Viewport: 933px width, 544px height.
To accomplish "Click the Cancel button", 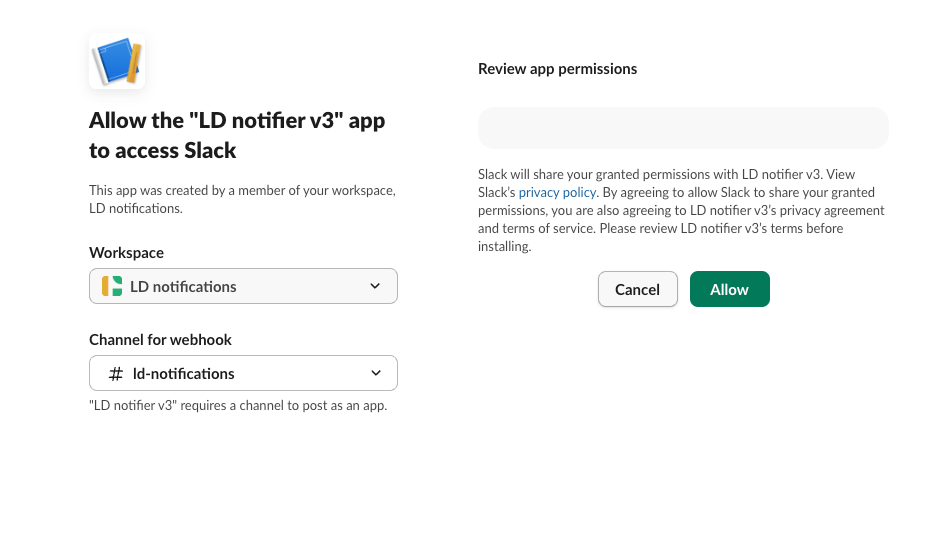I will (x=637, y=289).
